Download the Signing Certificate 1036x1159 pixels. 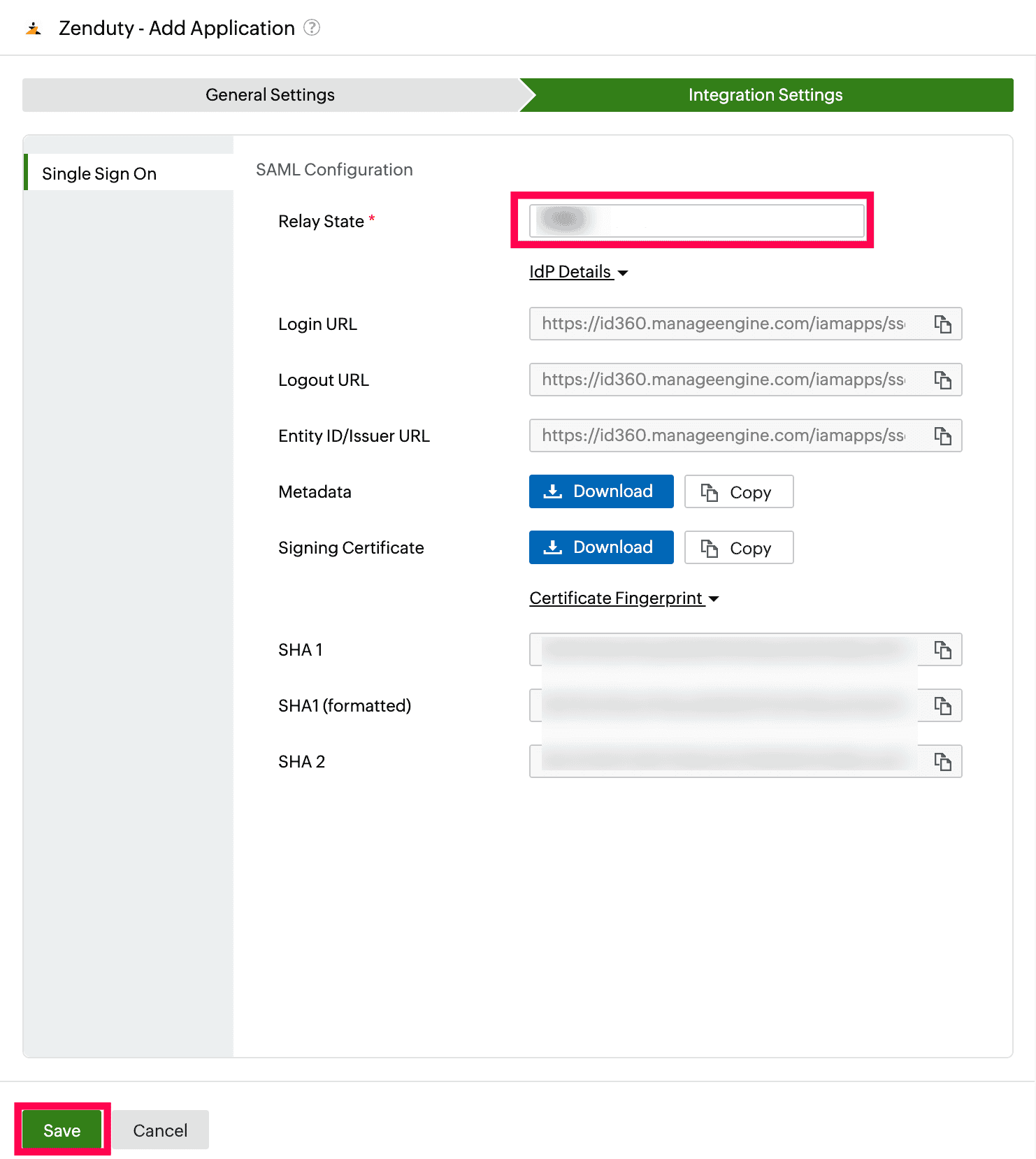[601, 547]
